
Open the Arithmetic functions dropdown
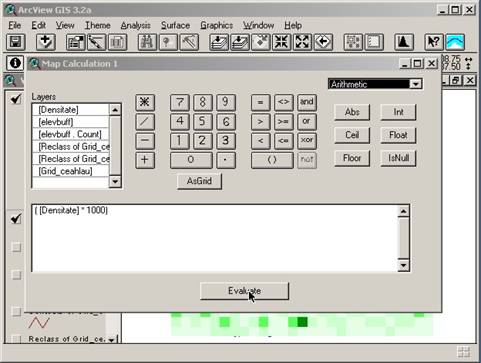click(416, 84)
